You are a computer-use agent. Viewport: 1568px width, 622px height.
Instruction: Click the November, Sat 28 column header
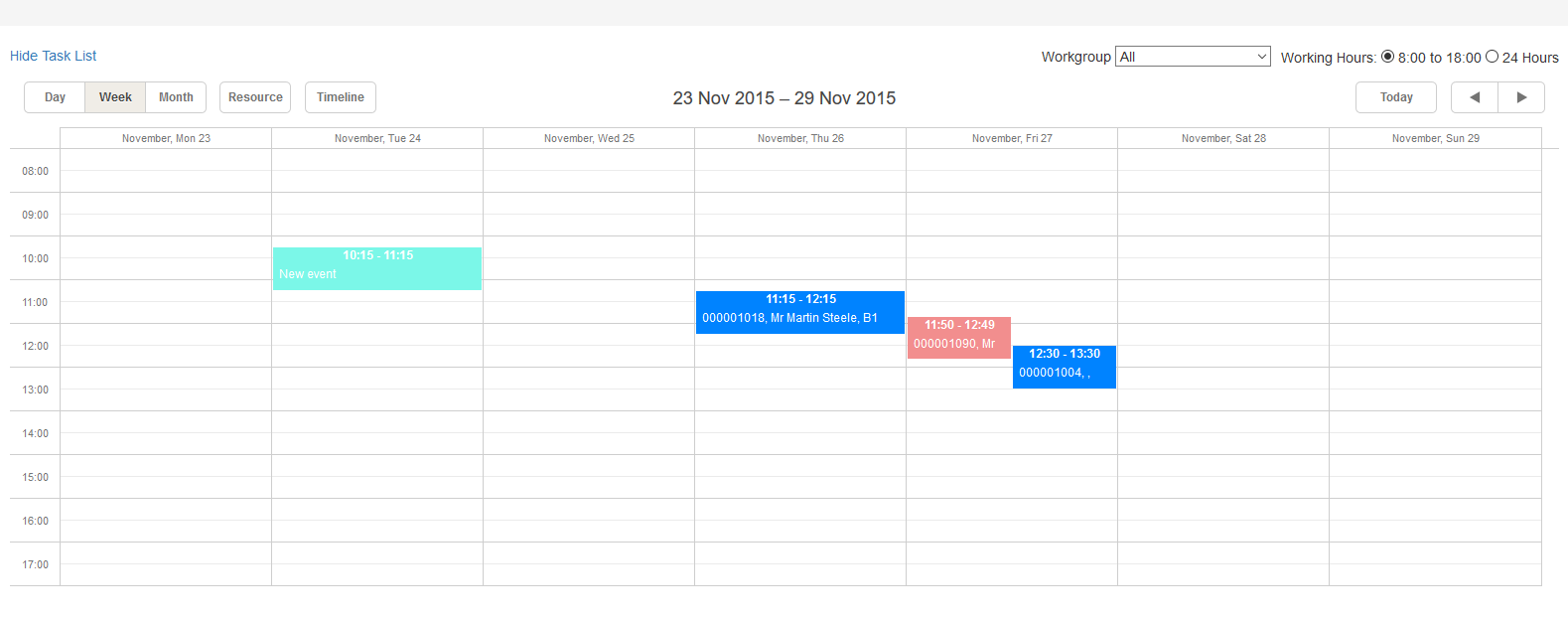coord(1223,138)
